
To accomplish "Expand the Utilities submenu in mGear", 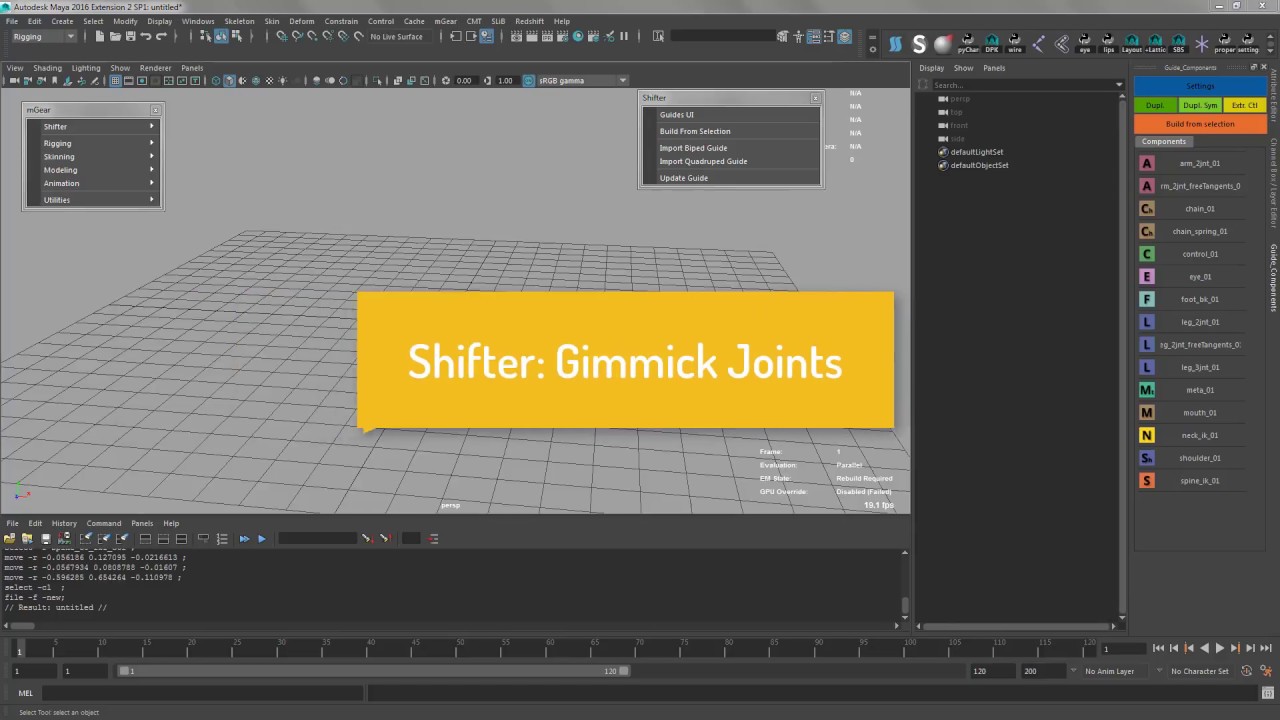I will point(98,200).
